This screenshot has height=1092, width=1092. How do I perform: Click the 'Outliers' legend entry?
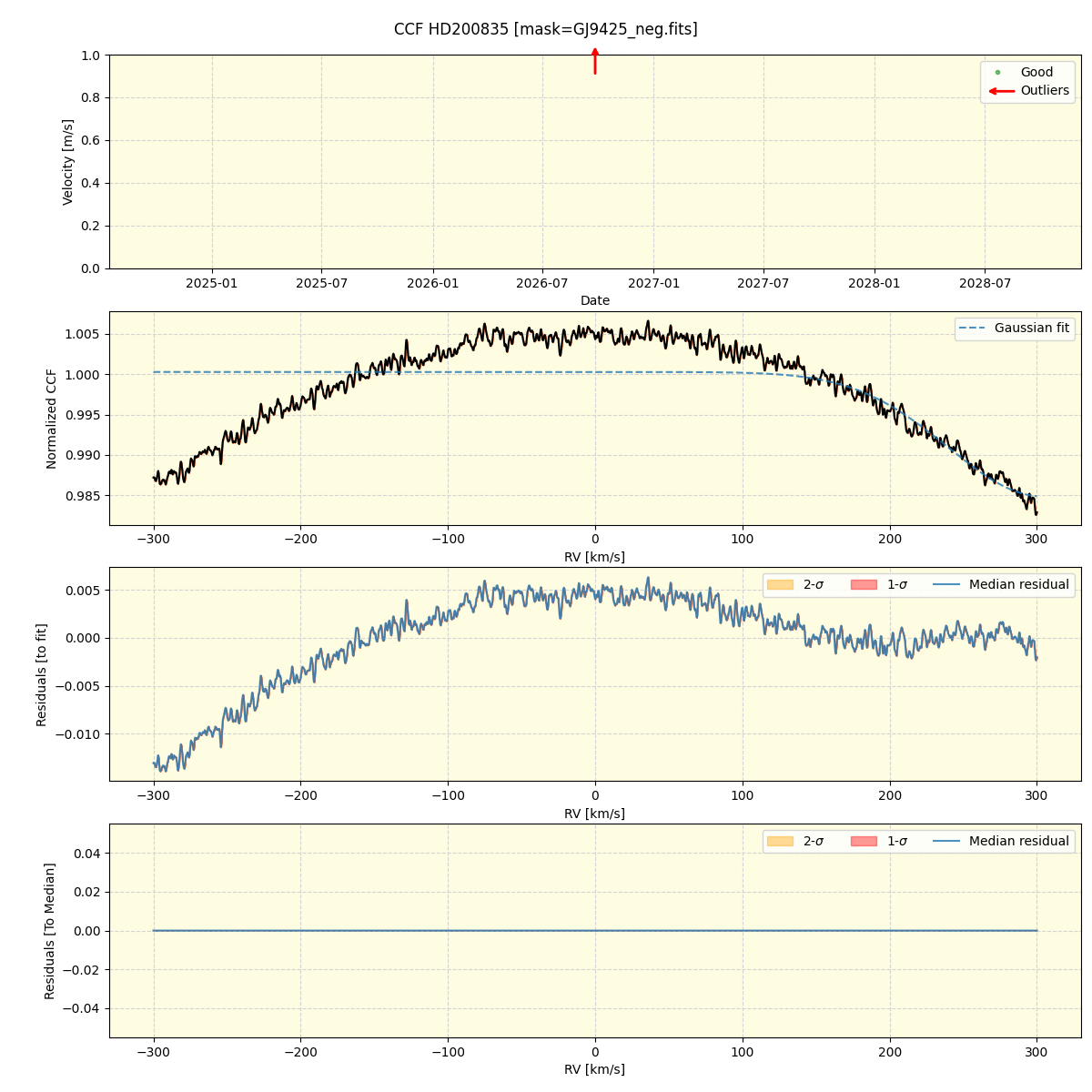tap(1045, 91)
